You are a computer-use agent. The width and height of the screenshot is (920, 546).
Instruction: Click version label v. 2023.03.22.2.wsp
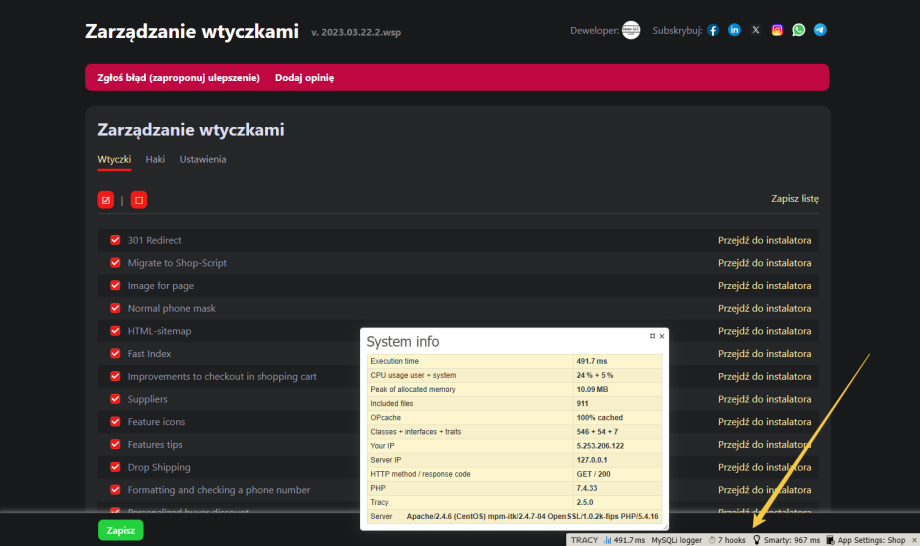[x=356, y=32]
